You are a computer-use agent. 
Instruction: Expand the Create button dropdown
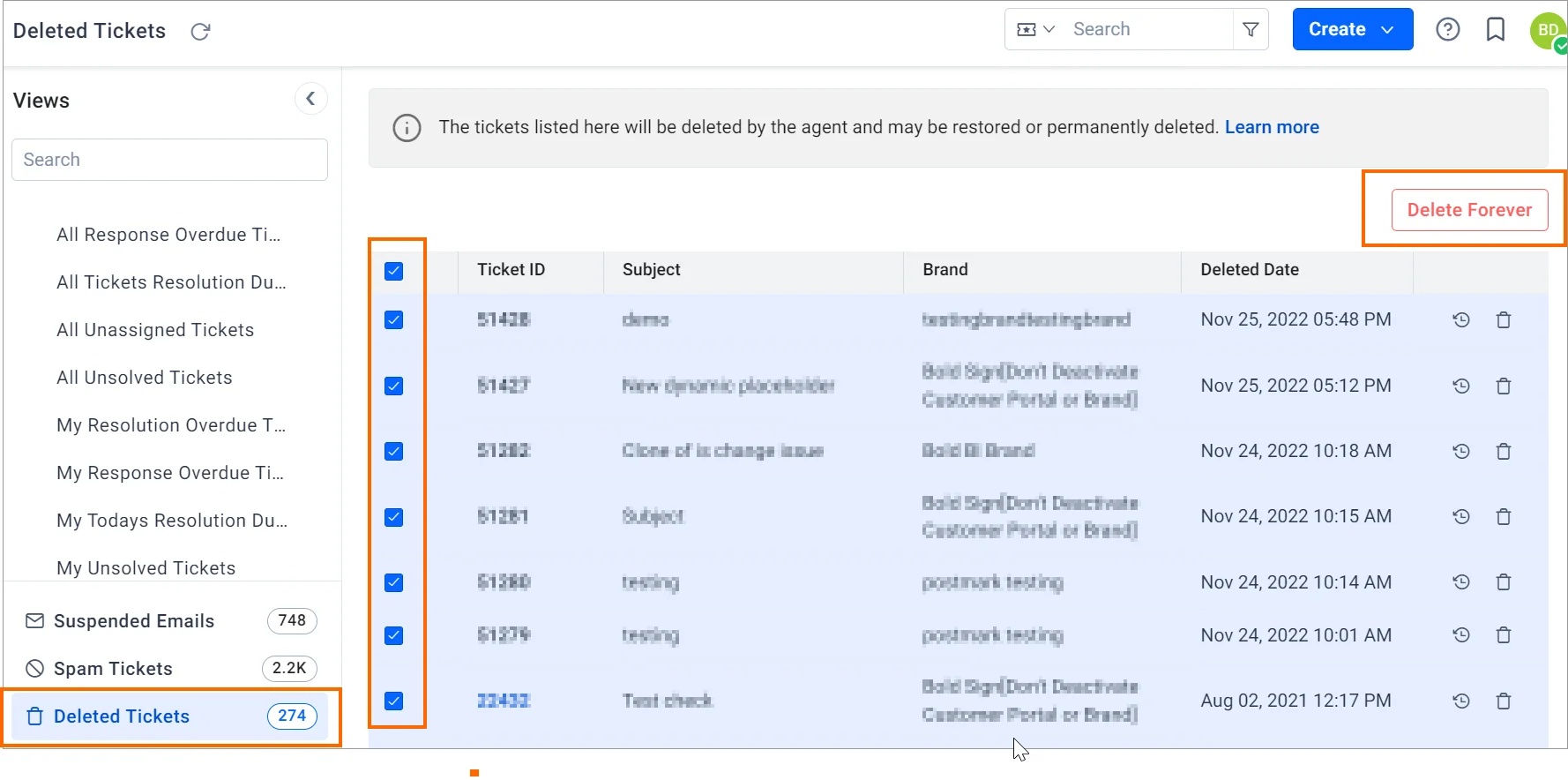(1387, 30)
